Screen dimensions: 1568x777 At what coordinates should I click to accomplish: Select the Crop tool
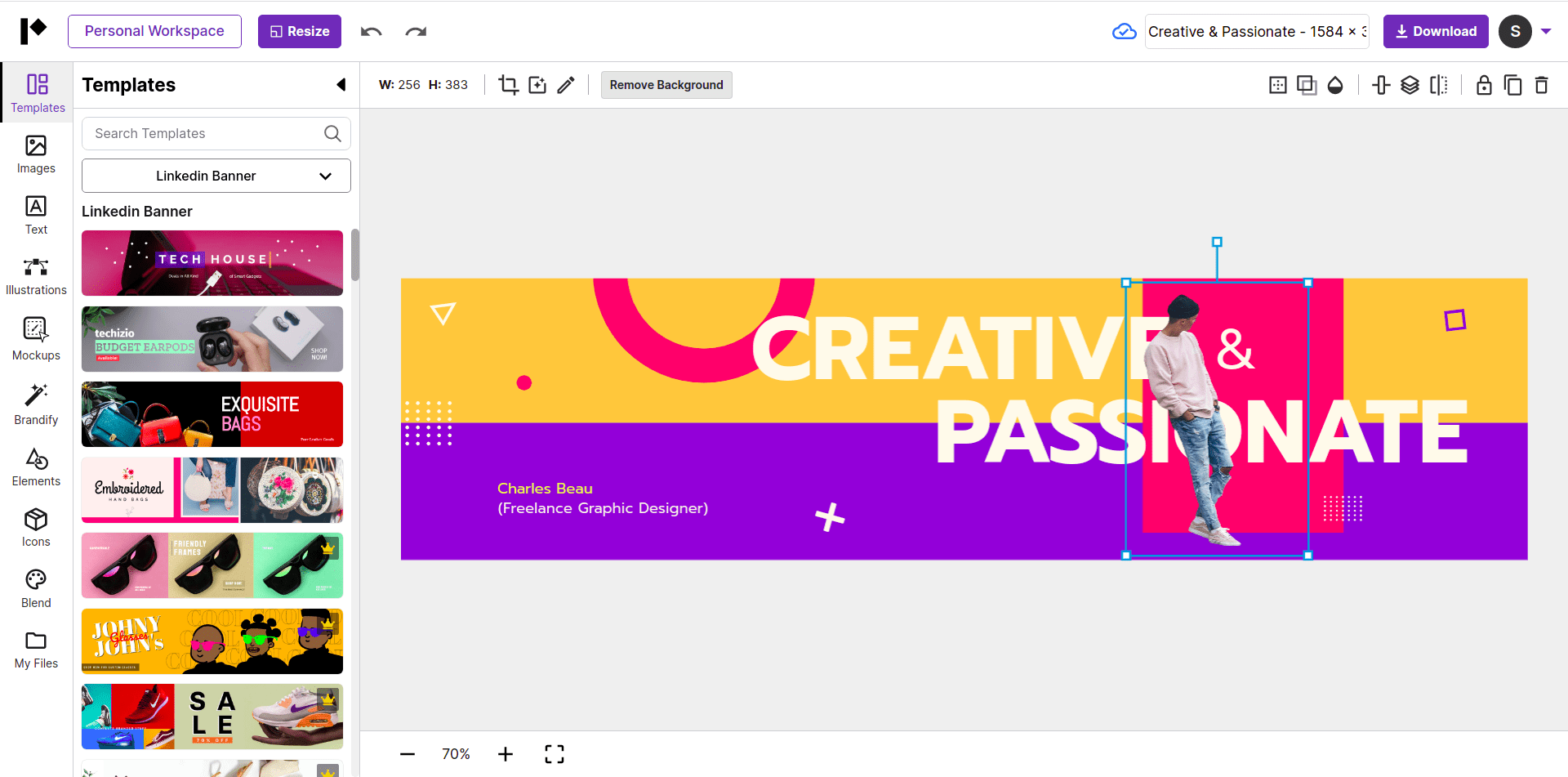(x=509, y=84)
